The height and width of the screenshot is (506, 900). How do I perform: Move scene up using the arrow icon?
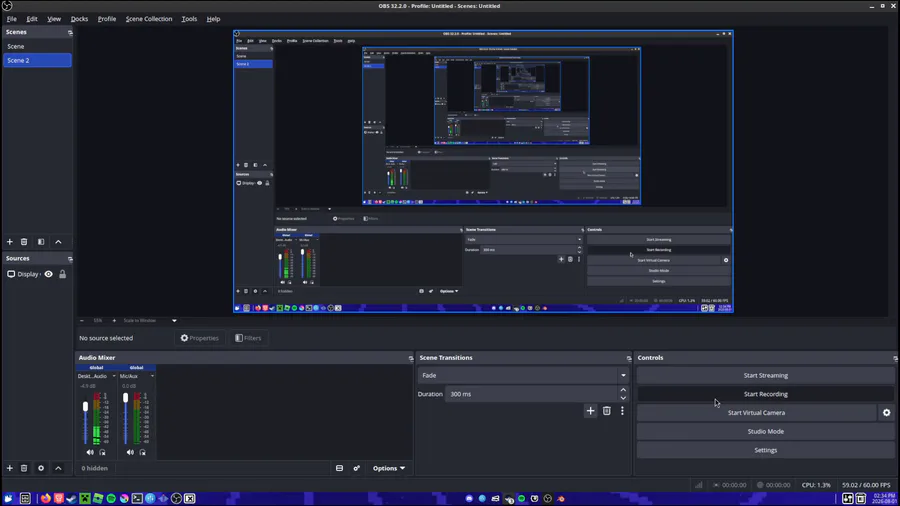58,242
